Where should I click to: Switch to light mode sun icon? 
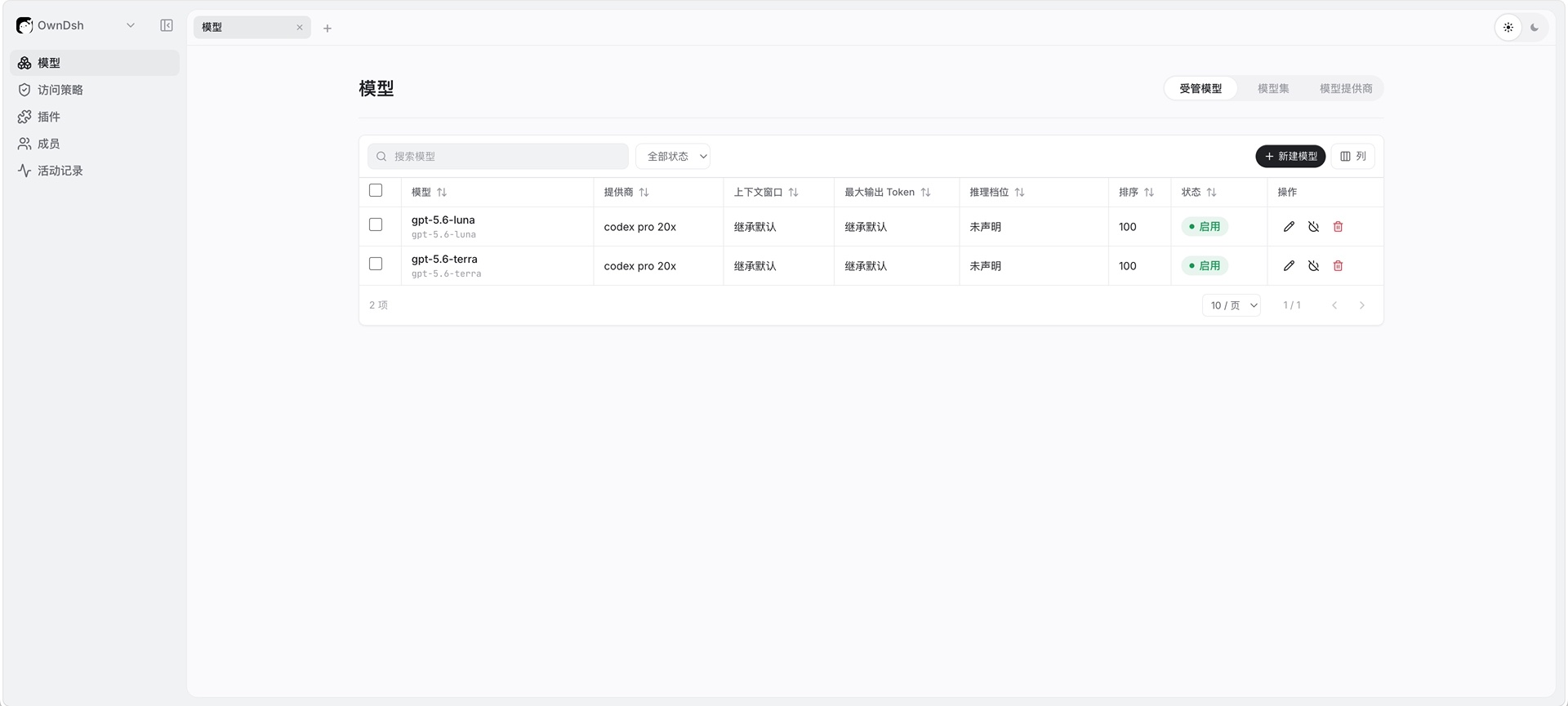pyautogui.click(x=1508, y=27)
